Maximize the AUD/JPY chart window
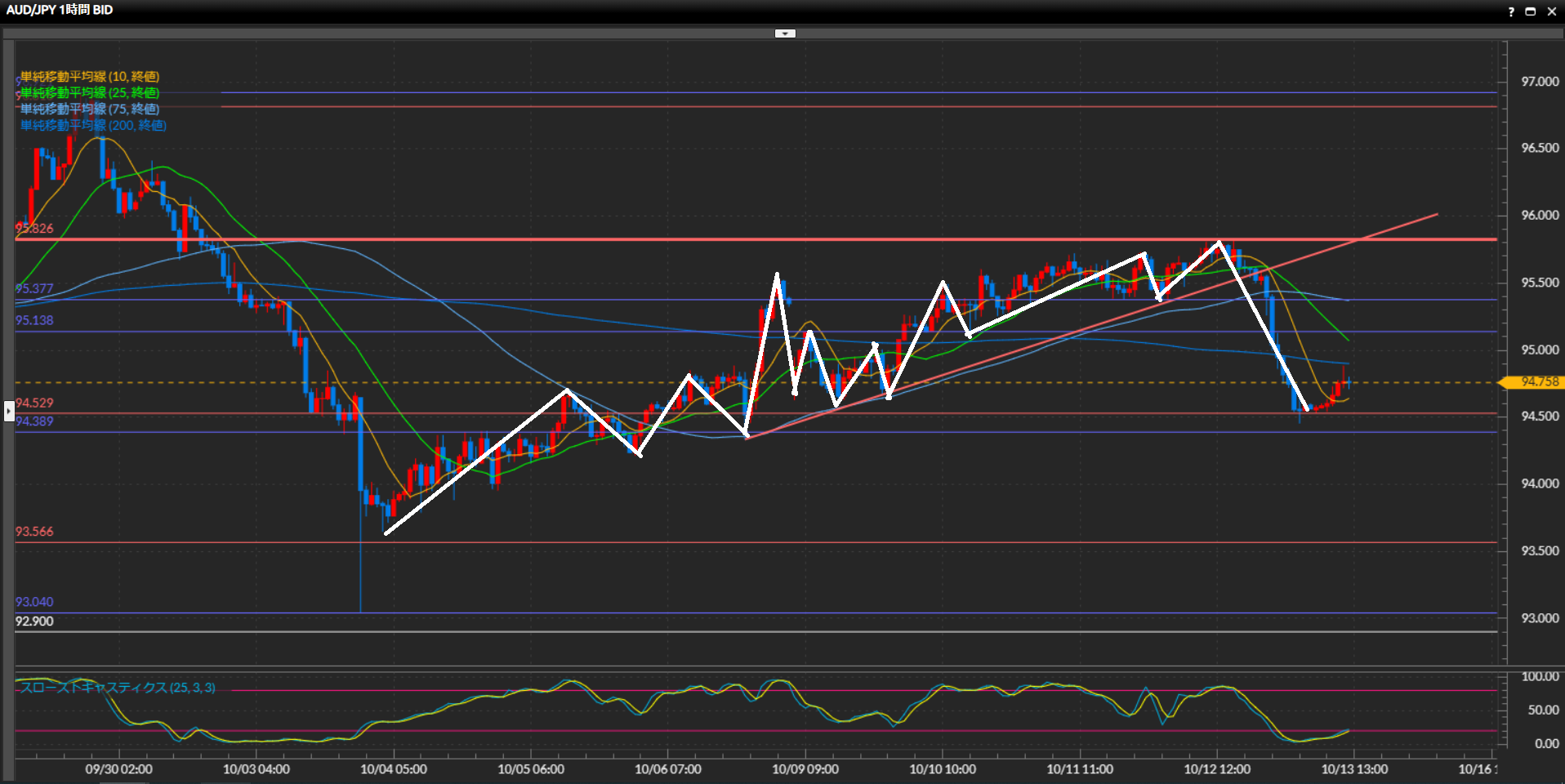Screen dimensions: 1565x784 pyautogui.click(x=1531, y=11)
